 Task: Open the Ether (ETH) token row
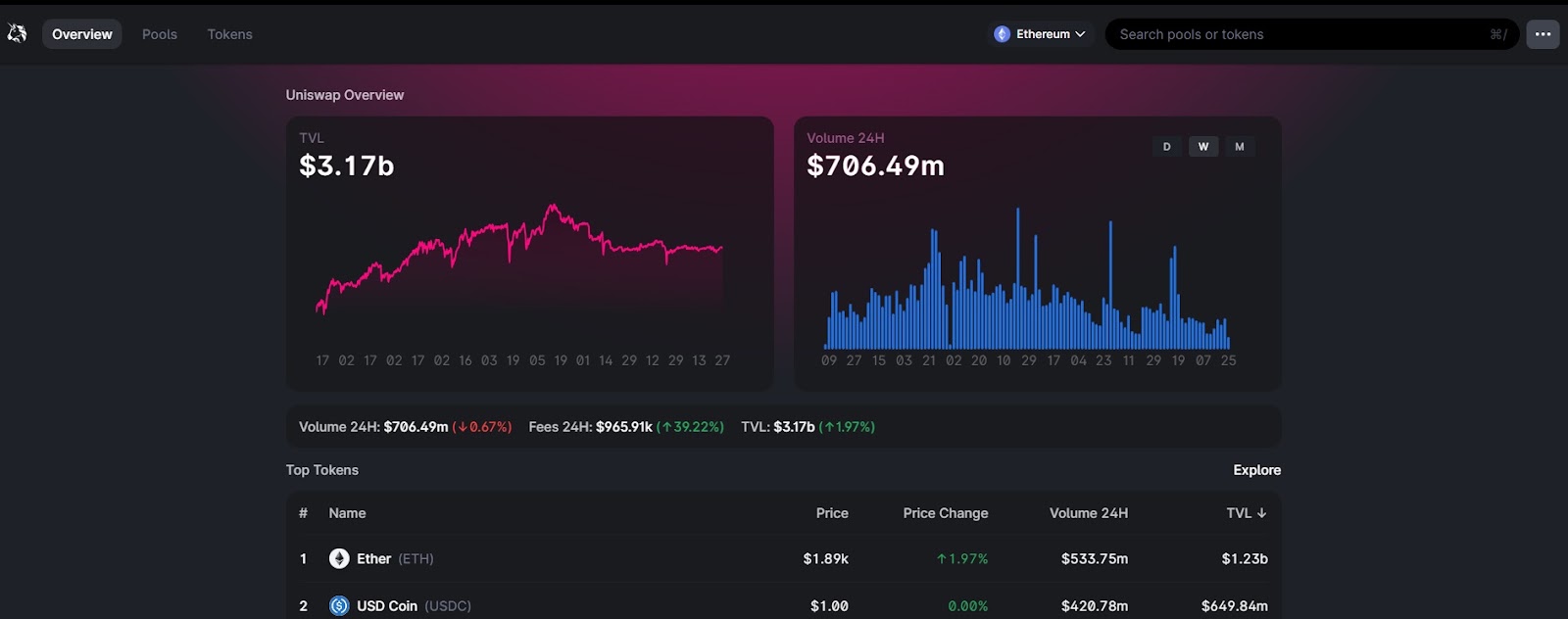(x=784, y=558)
